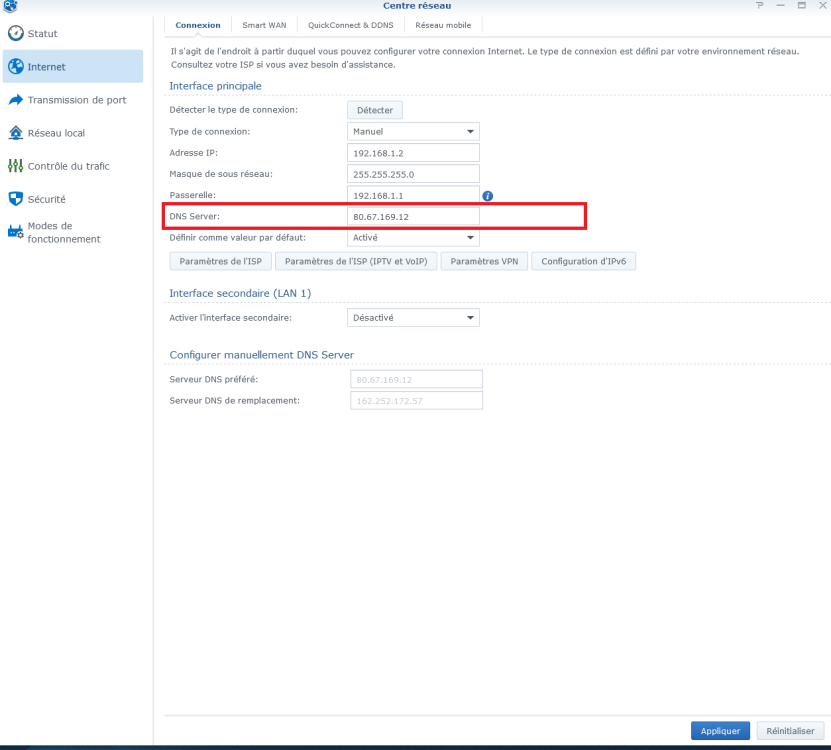This screenshot has width=831, height=750.
Task: Open Paramètres VPN settings
Action: (484, 262)
